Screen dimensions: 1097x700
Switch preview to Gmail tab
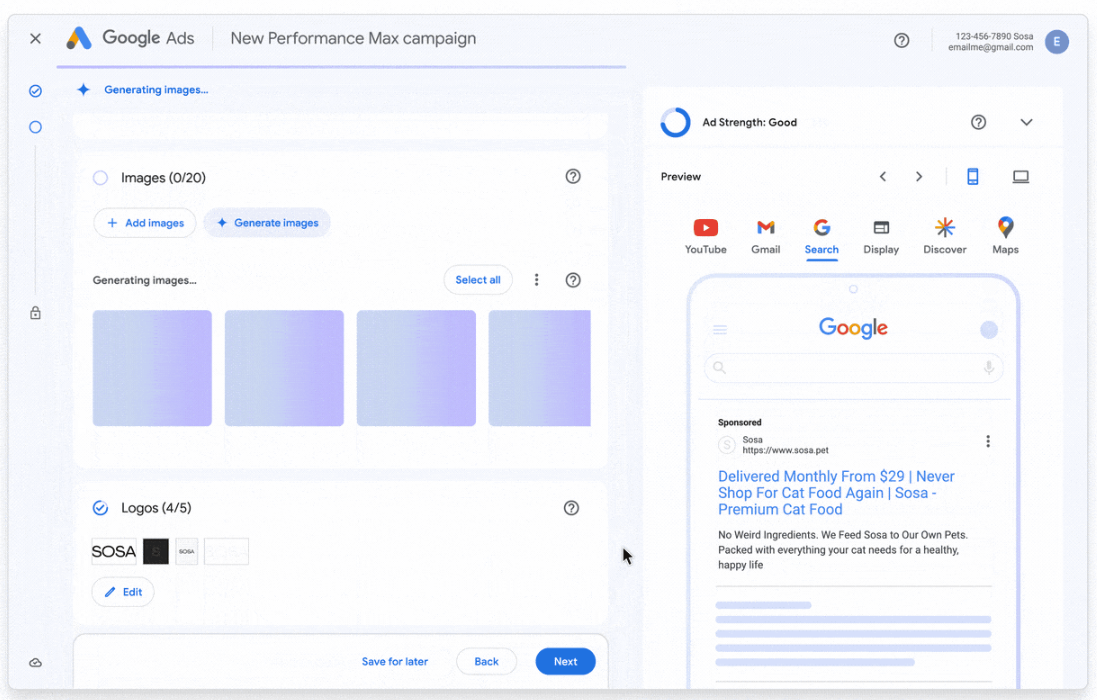(x=765, y=236)
